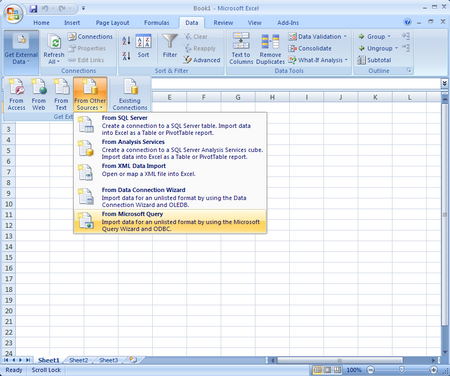Screen dimensions: 450x376
Task: Sort A to Z ascending
Action: (x=126, y=41)
